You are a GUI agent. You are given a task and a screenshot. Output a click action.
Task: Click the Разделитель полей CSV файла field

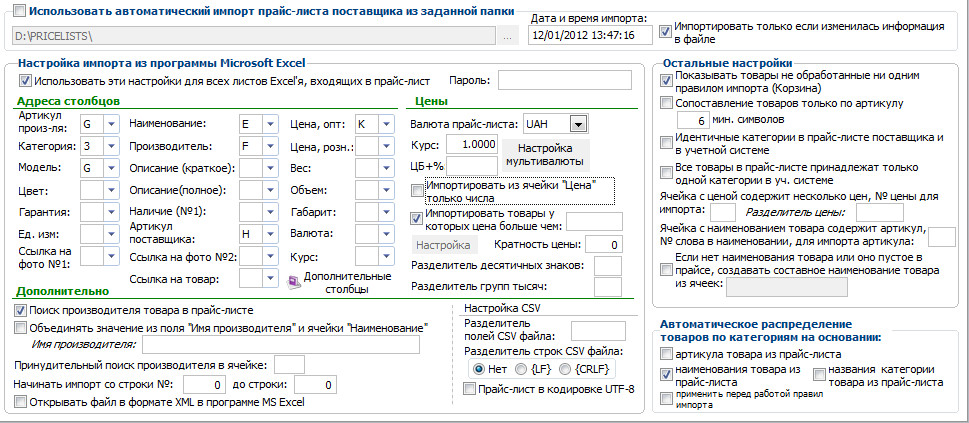[598, 331]
